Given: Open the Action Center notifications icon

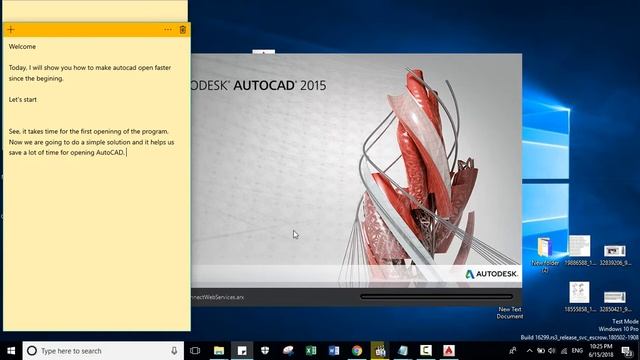Looking at the screenshot, I should 627,351.
